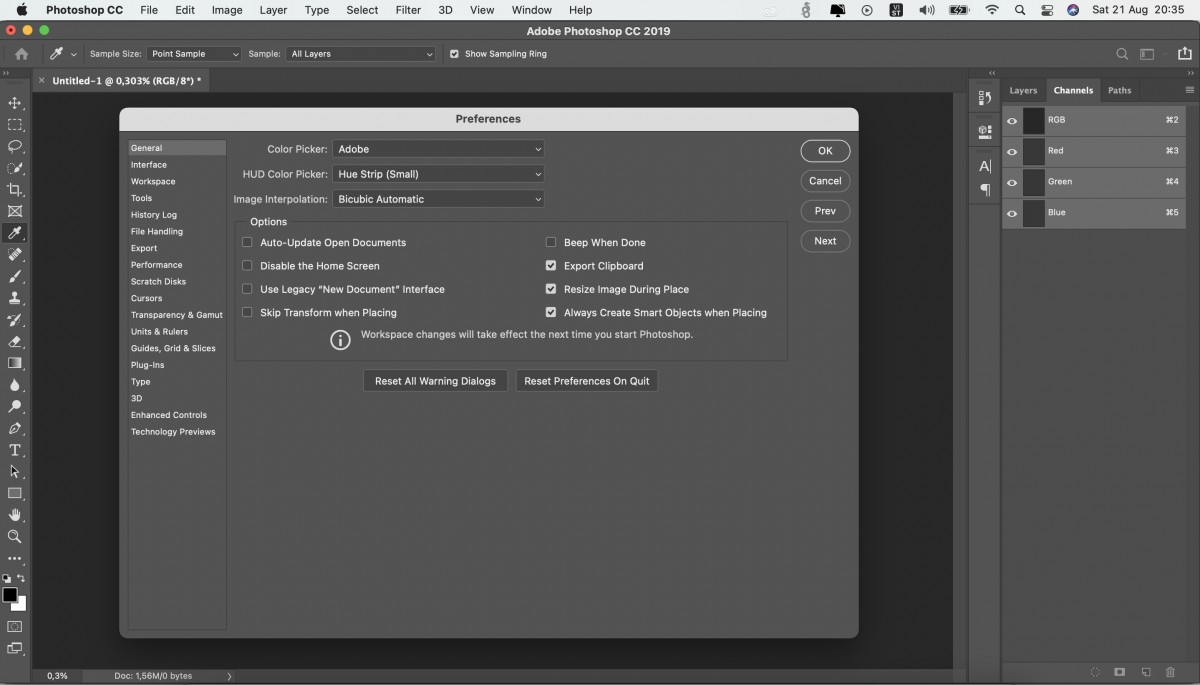Activate the Clone Stamp tool
Screen dimensions: 1200x685
pos(15,298)
